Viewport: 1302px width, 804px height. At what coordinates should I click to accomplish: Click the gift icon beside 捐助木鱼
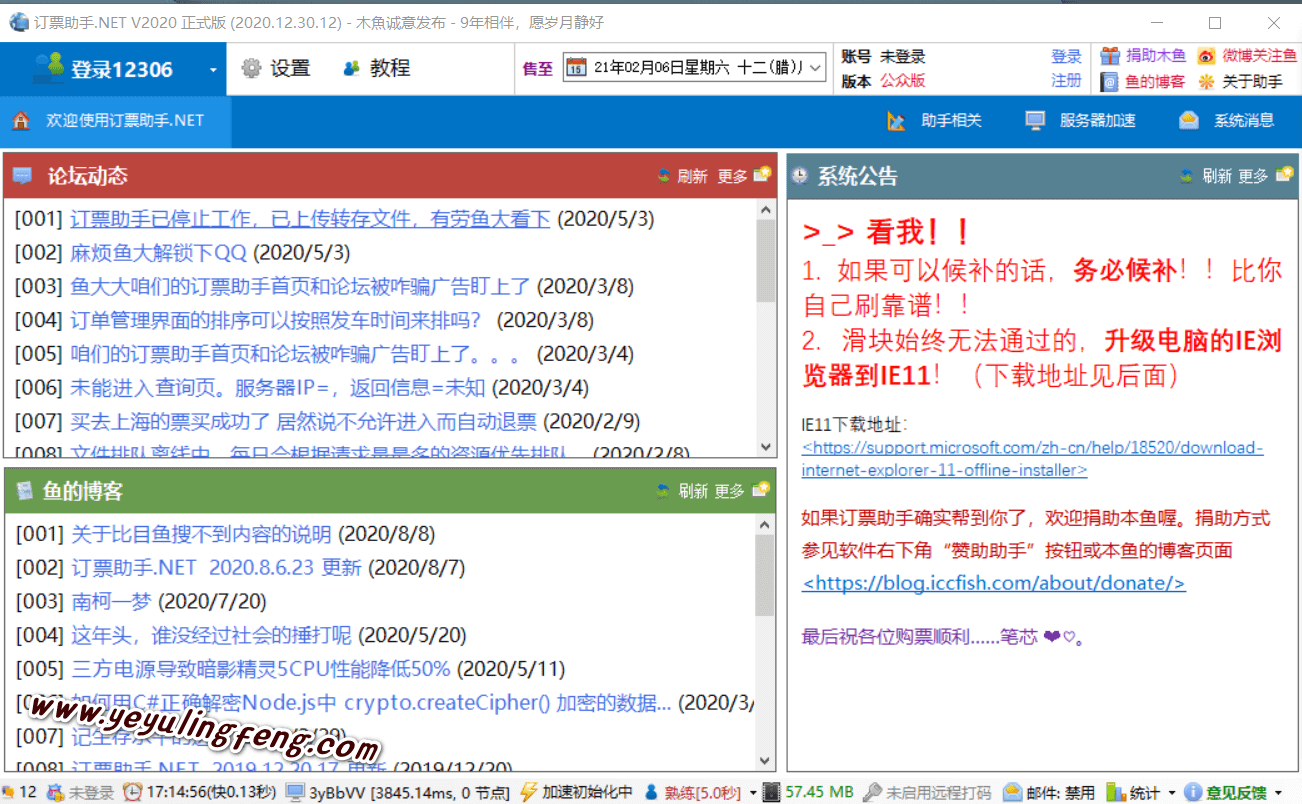pos(1110,56)
